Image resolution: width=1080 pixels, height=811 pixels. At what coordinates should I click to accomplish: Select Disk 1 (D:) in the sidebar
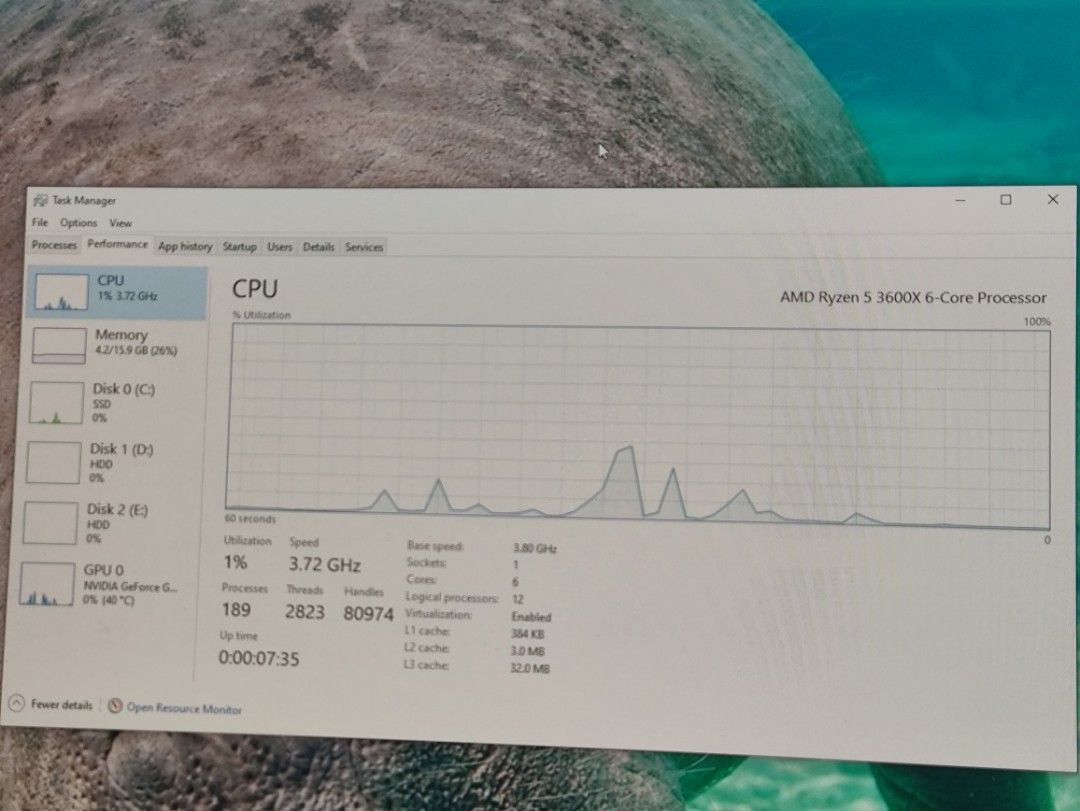click(x=112, y=462)
